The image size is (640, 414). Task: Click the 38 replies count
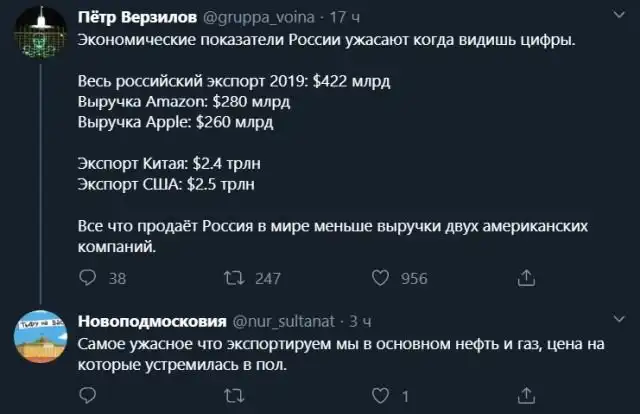click(x=117, y=279)
